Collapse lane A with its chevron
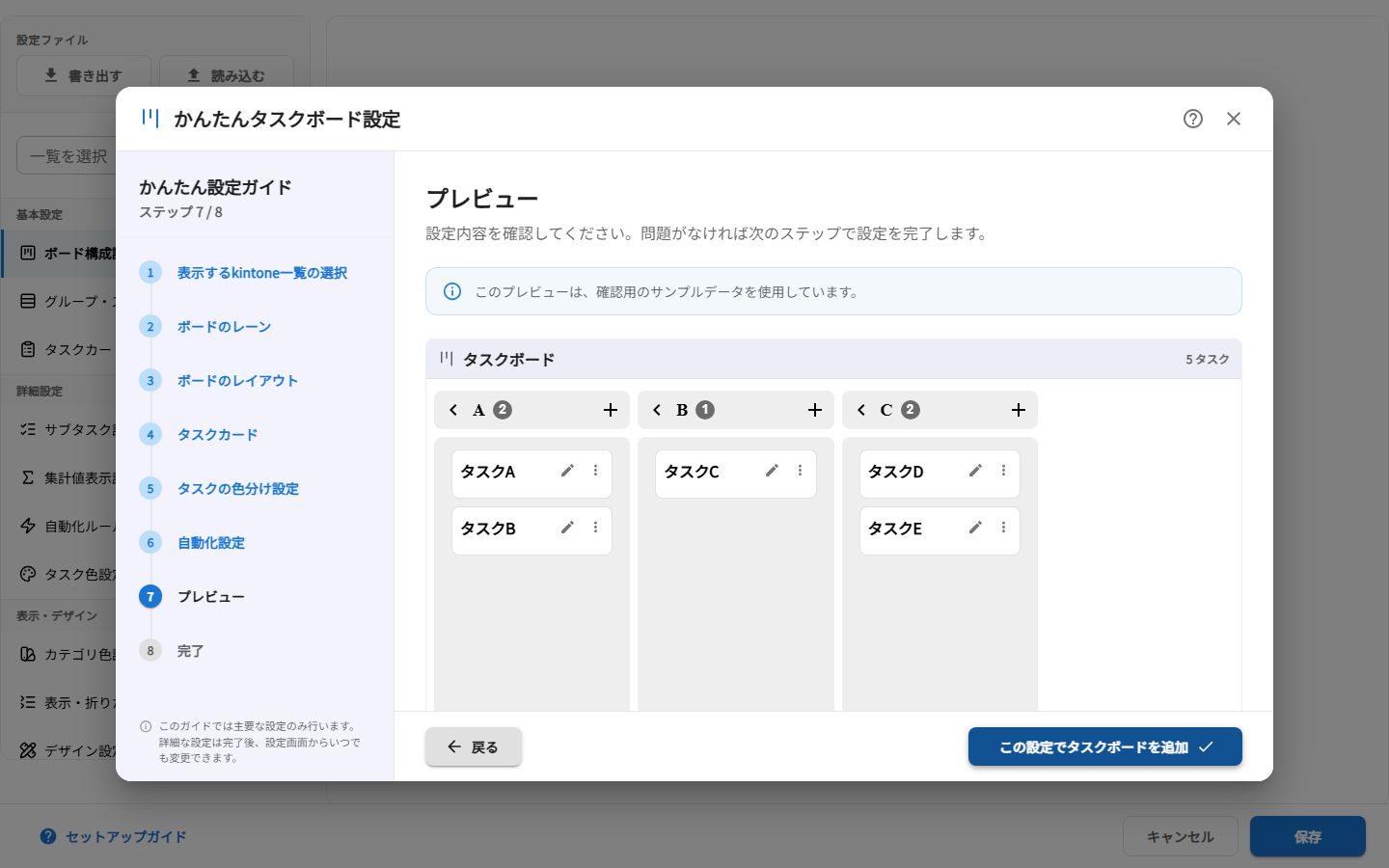This screenshot has width=1389, height=868. pyautogui.click(x=453, y=410)
